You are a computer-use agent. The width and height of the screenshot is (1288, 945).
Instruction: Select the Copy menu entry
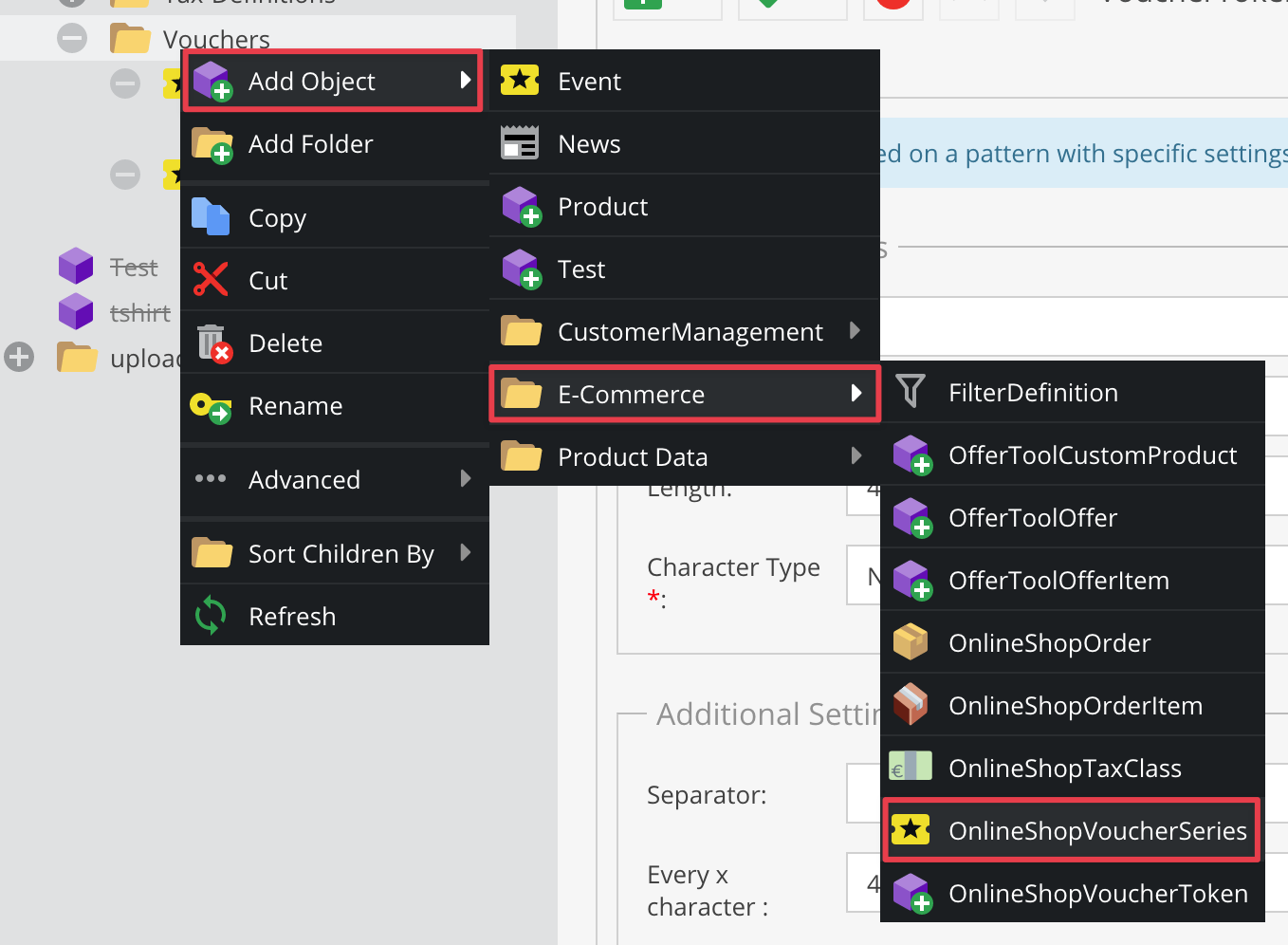(277, 218)
